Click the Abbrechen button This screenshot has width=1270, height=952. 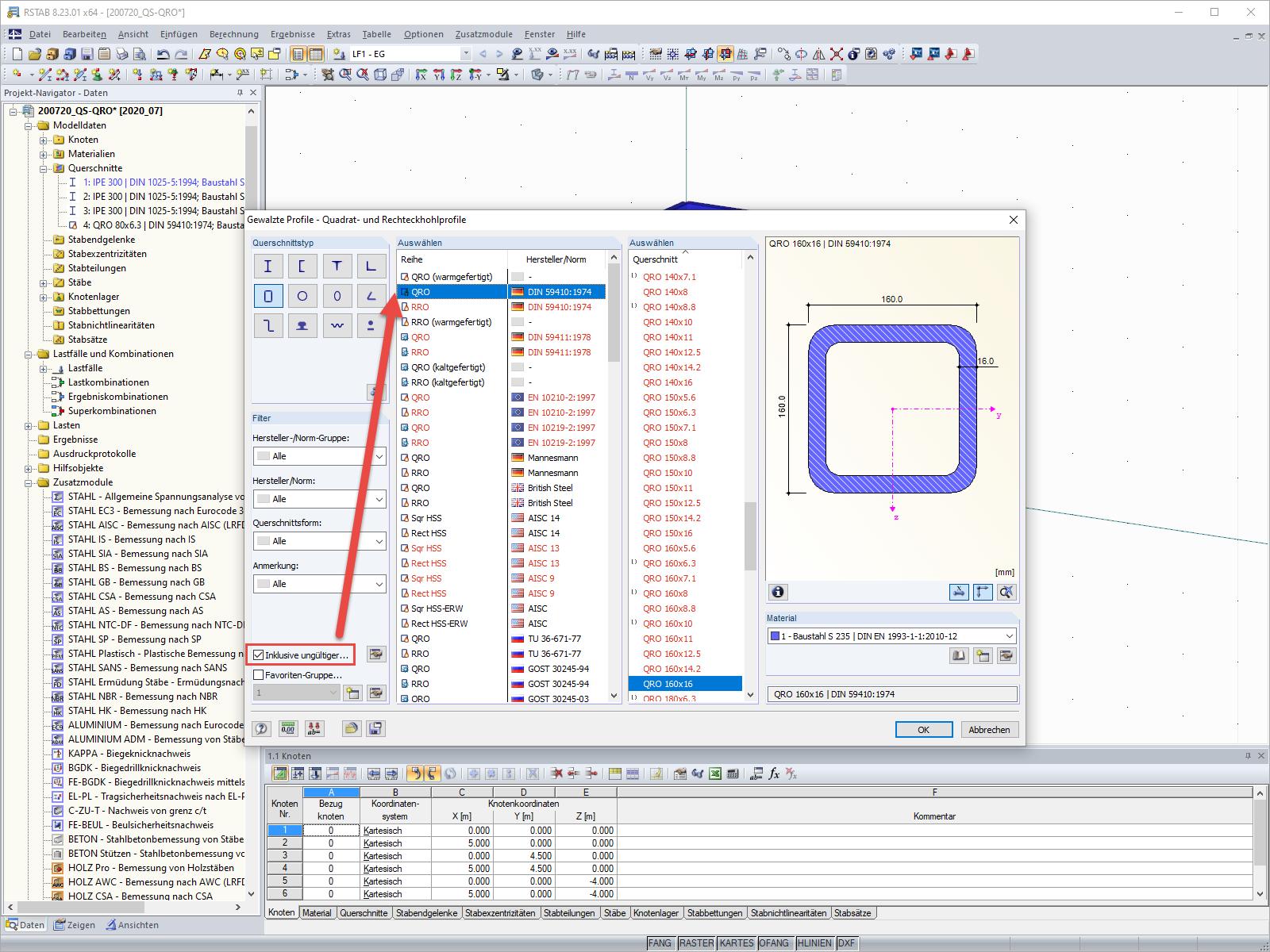click(x=989, y=730)
